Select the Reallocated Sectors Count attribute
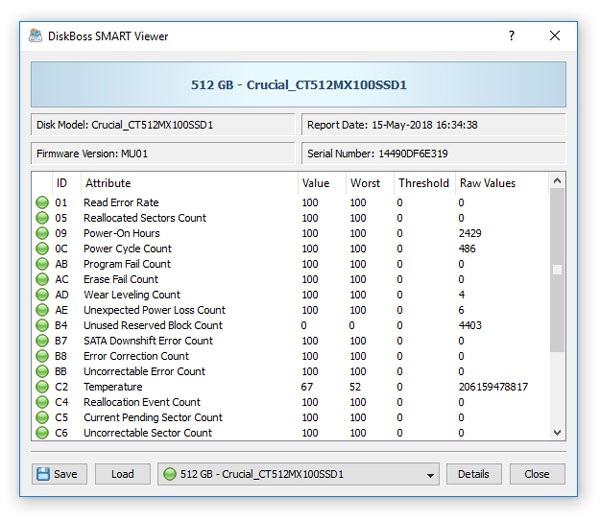This screenshot has width=600, height=521. [145, 218]
